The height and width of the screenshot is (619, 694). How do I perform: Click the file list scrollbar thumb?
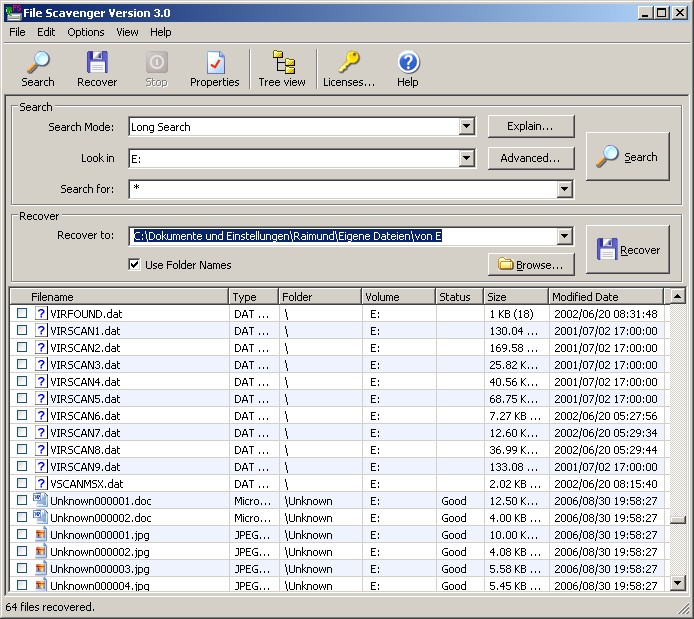click(x=677, y=520)
